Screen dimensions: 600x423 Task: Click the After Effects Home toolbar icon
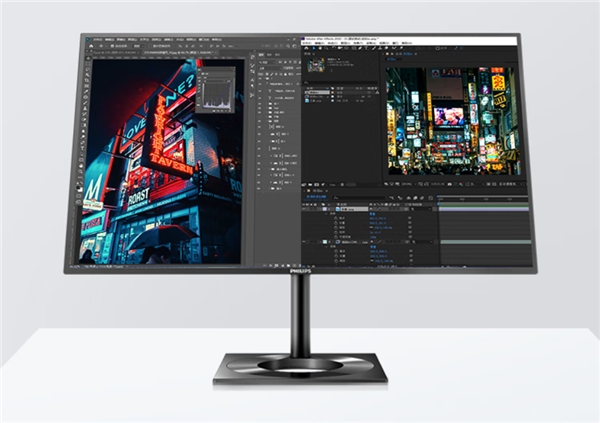pos(306,48)
